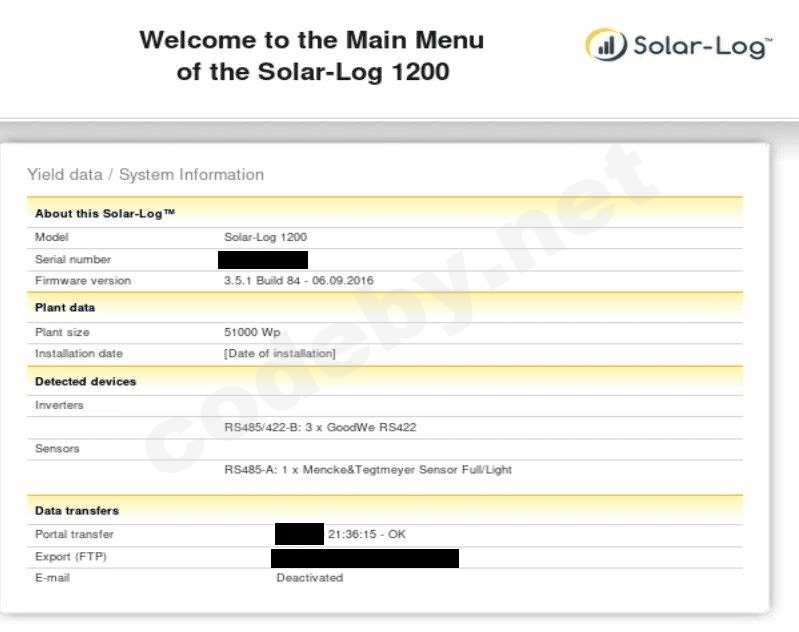Screen dimensions: 799x632
Task: Select firmware value '3.5.1 Build 84 - 06.09.2016'
Action: pos(299,280)
